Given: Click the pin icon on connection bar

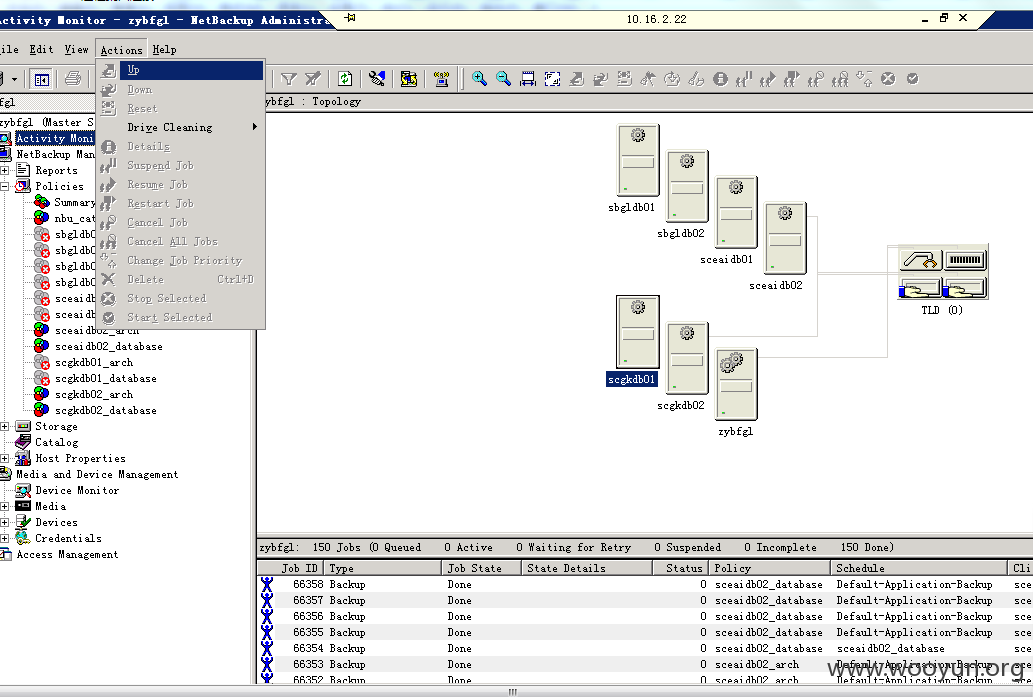Looking at the screenshot, I should click(x=350, y=18).
